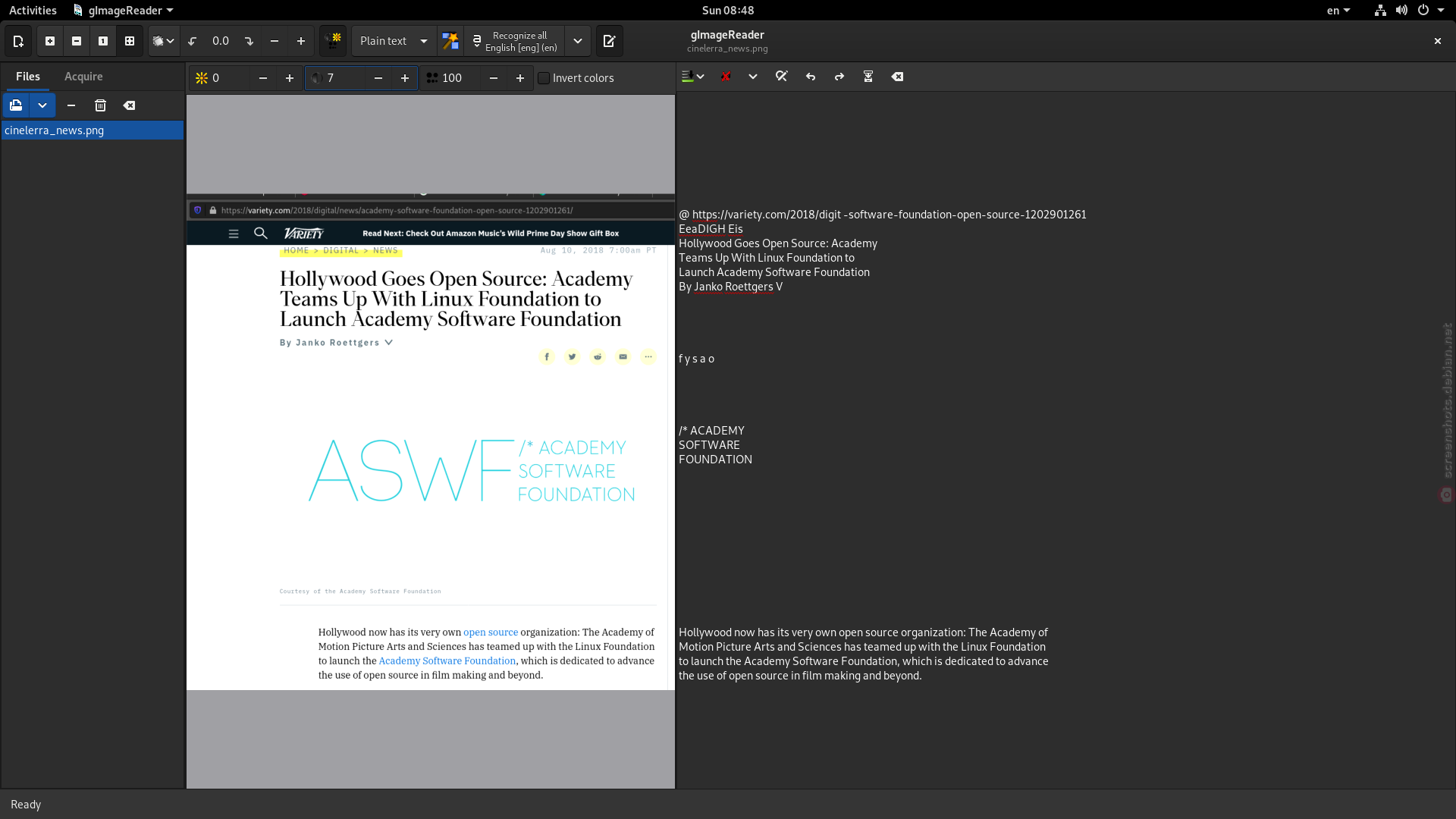Rotate image counter-clockwise

(193, 41)
